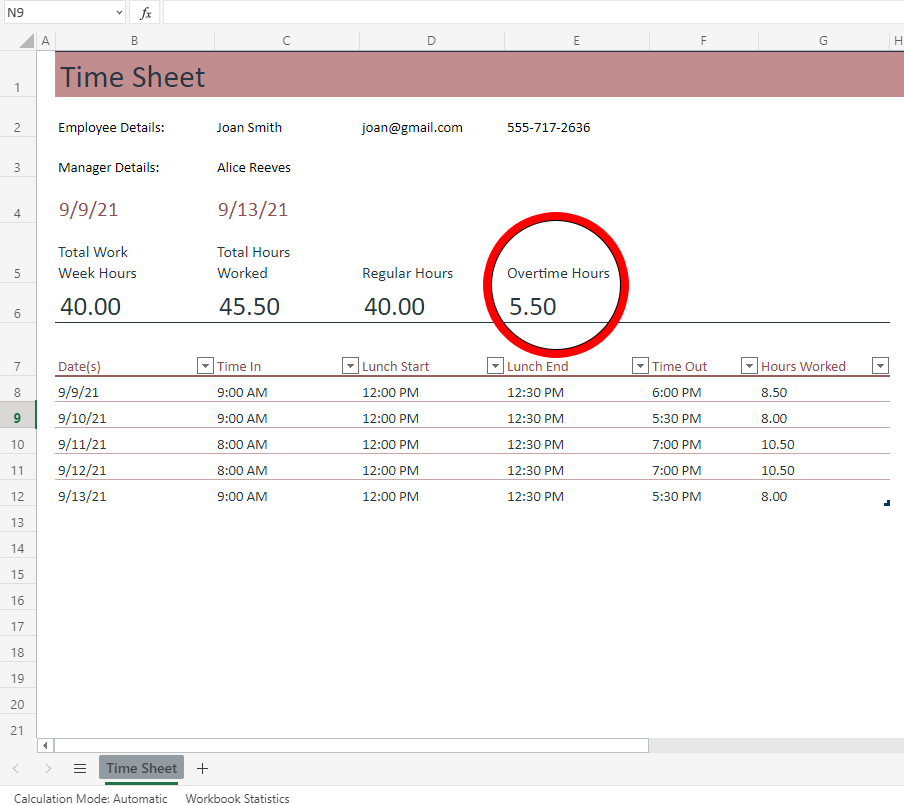Add a new sheet with plus icon

203,768
